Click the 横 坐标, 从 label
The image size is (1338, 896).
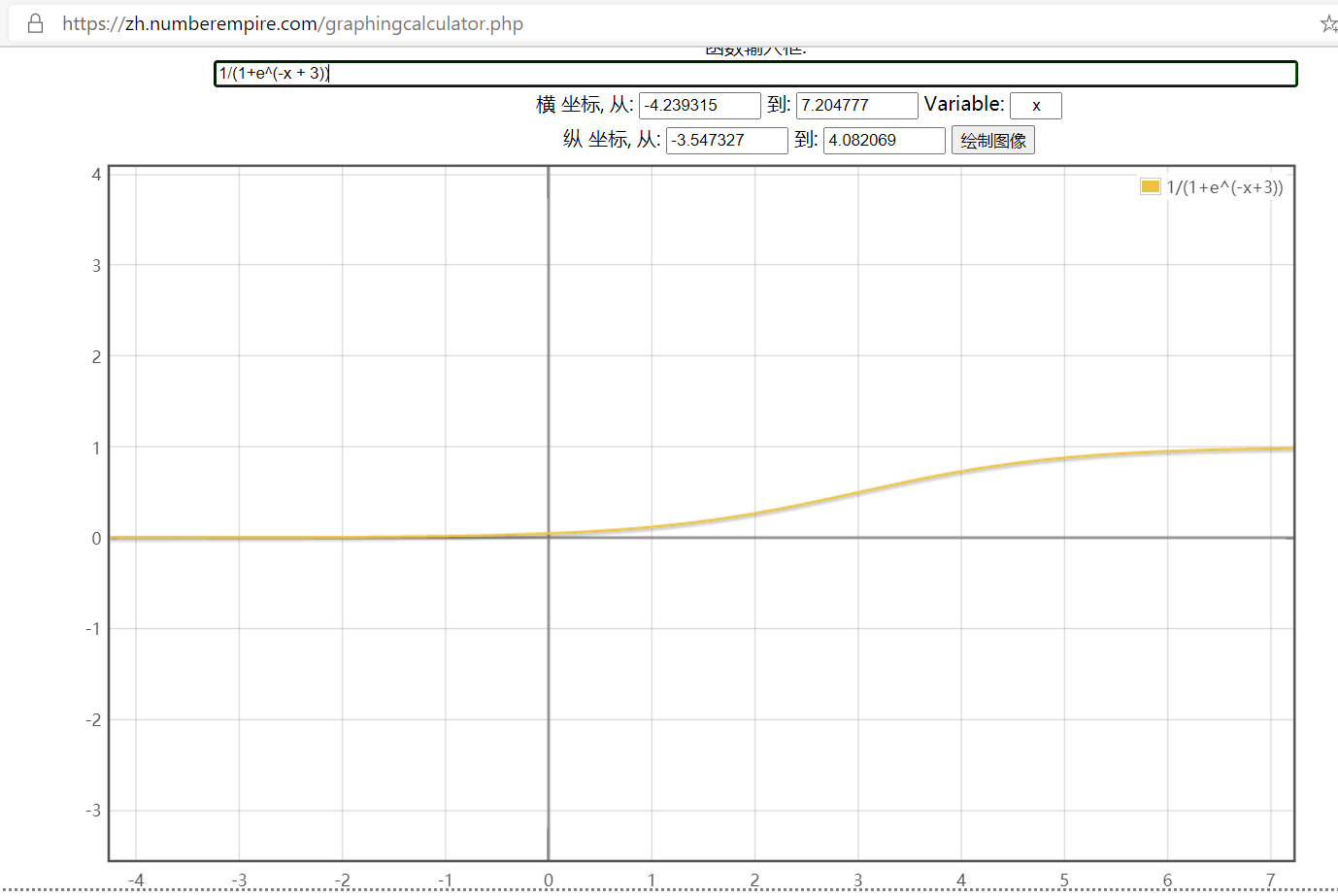pos(585,105)
